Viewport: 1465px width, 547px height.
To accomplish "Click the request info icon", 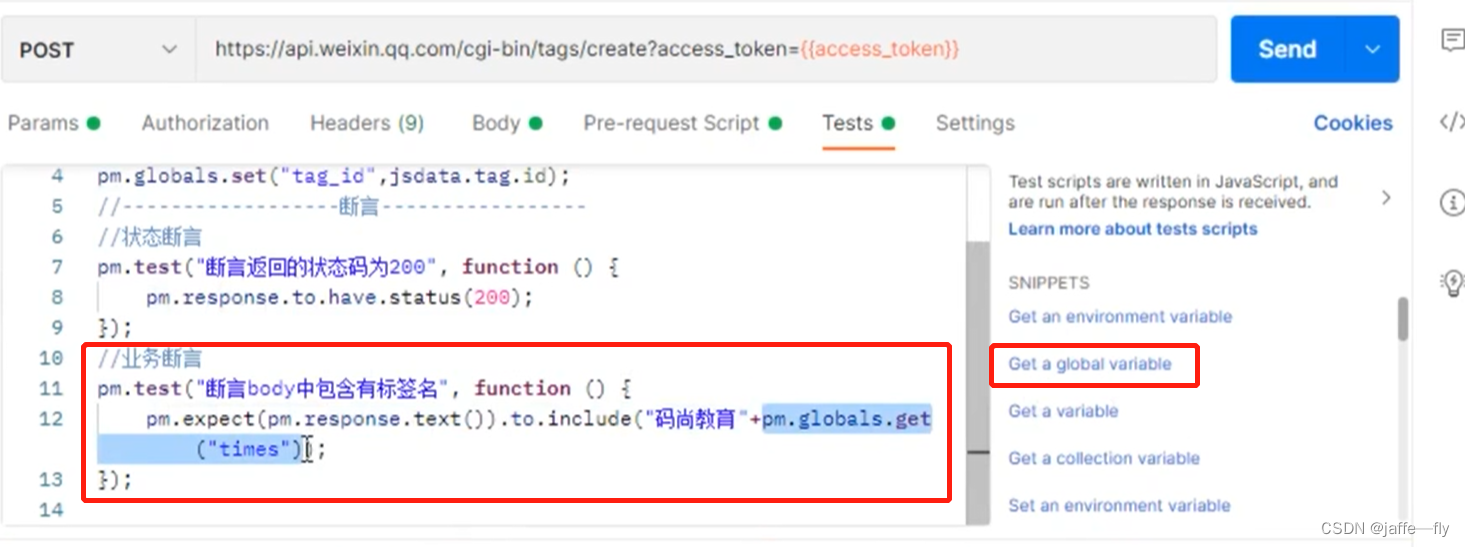I will point(1451,203).
